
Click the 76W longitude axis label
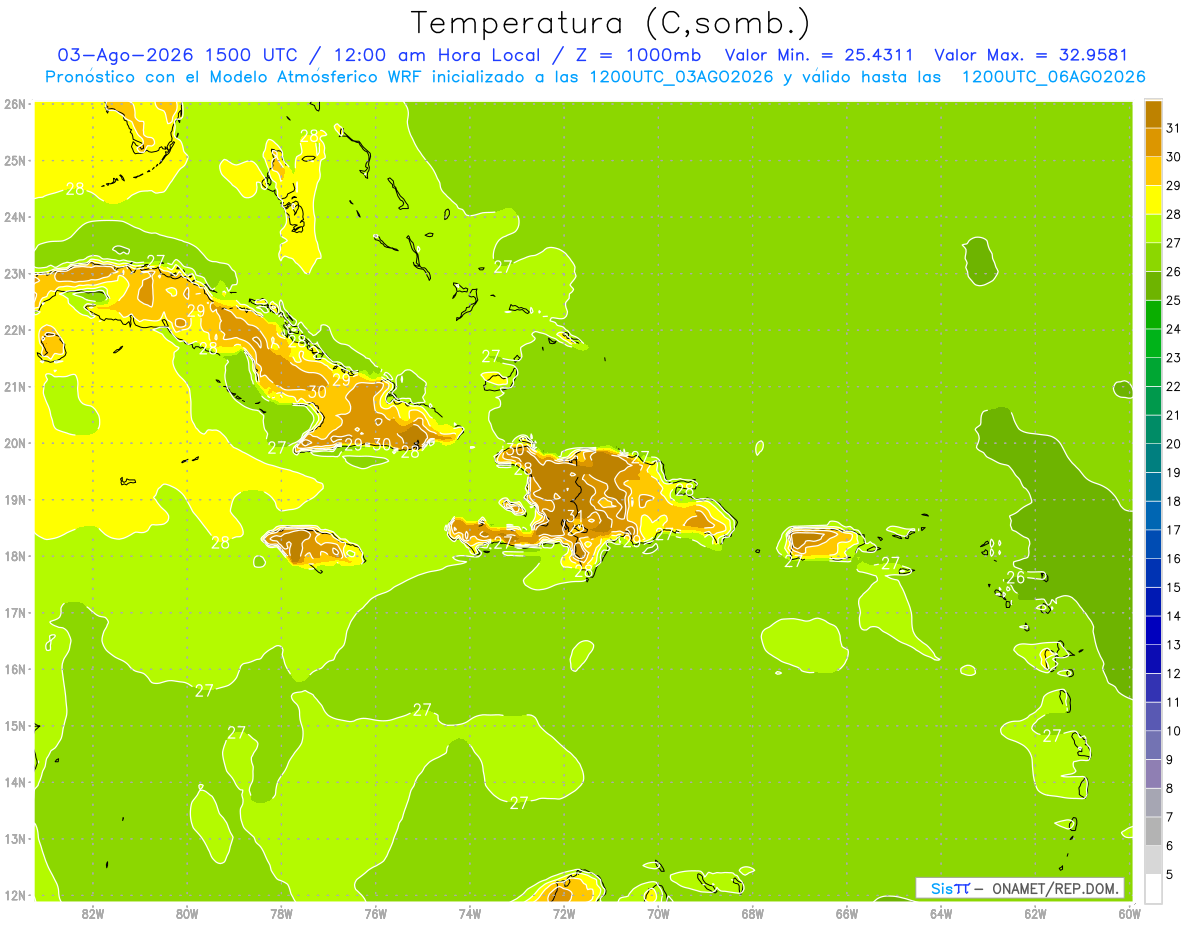coord(376,913)
